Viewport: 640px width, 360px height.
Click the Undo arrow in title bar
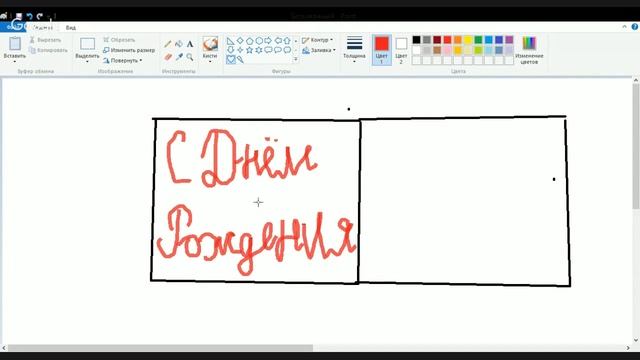coord(29,16)
